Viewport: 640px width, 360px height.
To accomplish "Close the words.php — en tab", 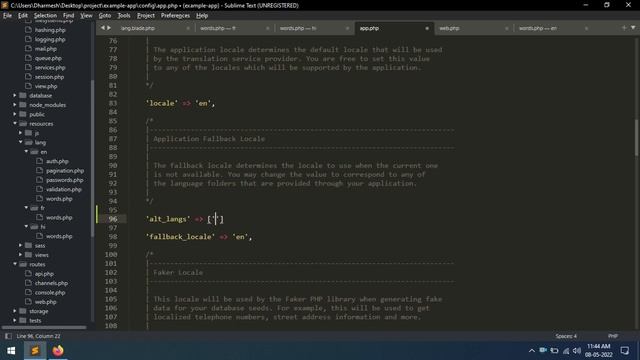I will pos(587,28).
